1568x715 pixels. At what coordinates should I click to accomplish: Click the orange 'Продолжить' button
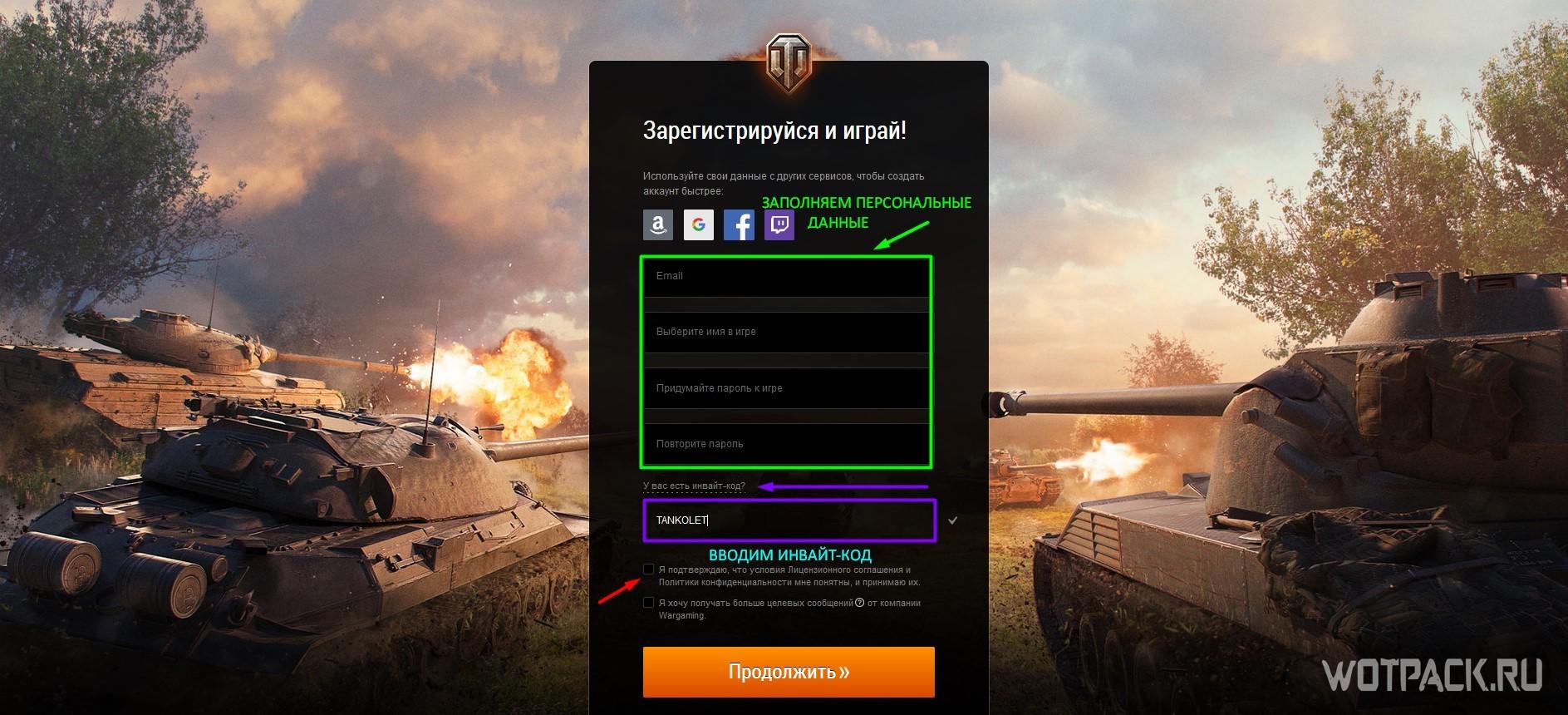(x=789, y=672)
